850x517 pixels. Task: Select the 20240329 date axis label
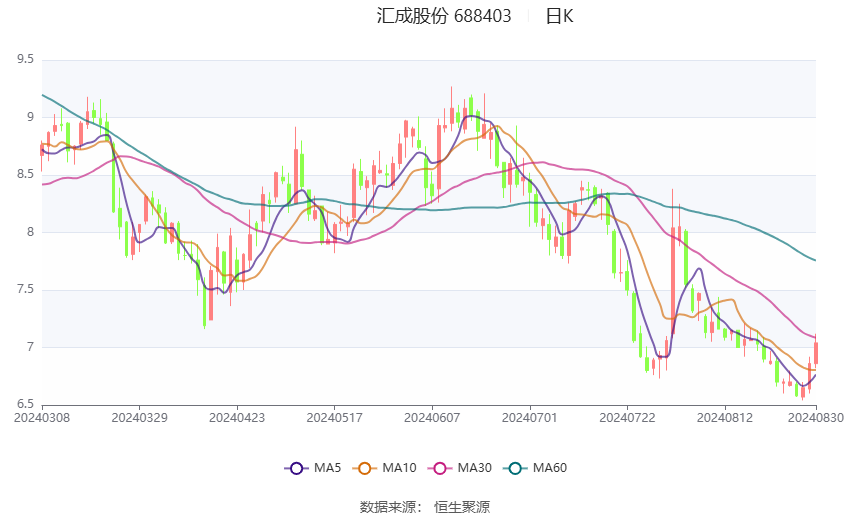click(x=139, y=418)
